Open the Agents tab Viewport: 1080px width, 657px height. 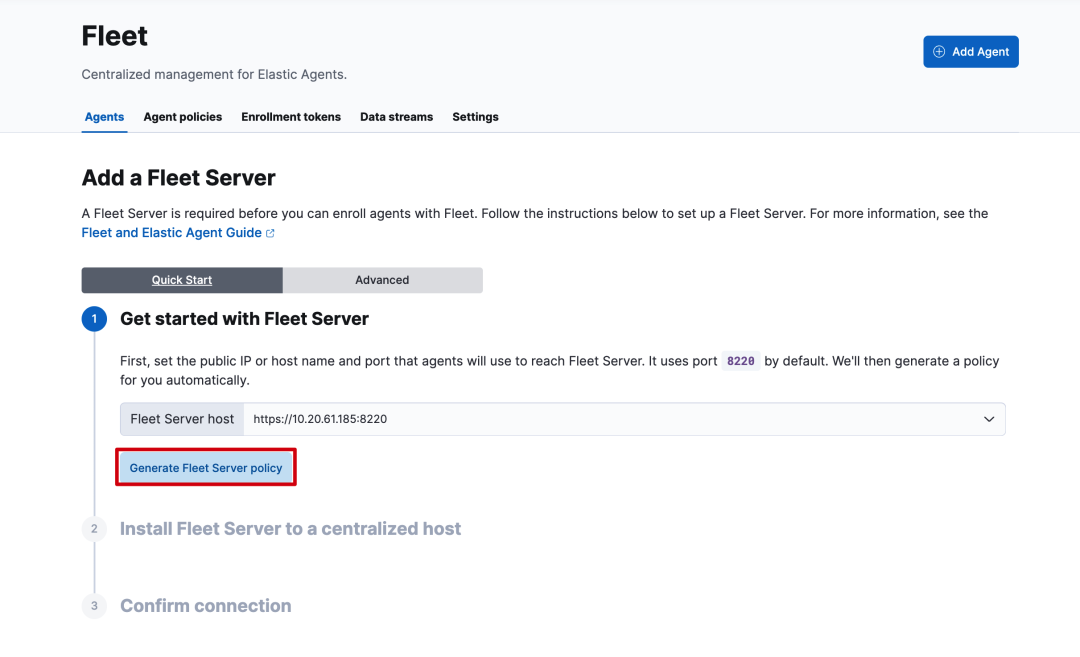[104, 117]
